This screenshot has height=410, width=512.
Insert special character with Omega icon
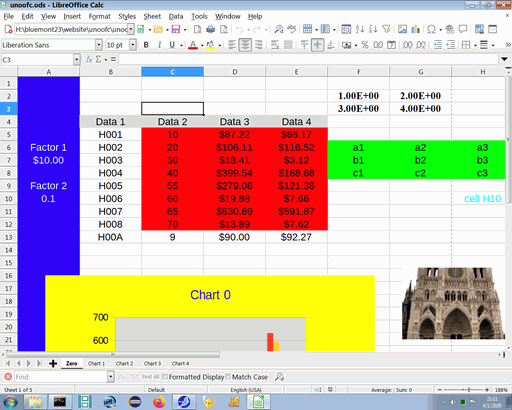[431, 29]
